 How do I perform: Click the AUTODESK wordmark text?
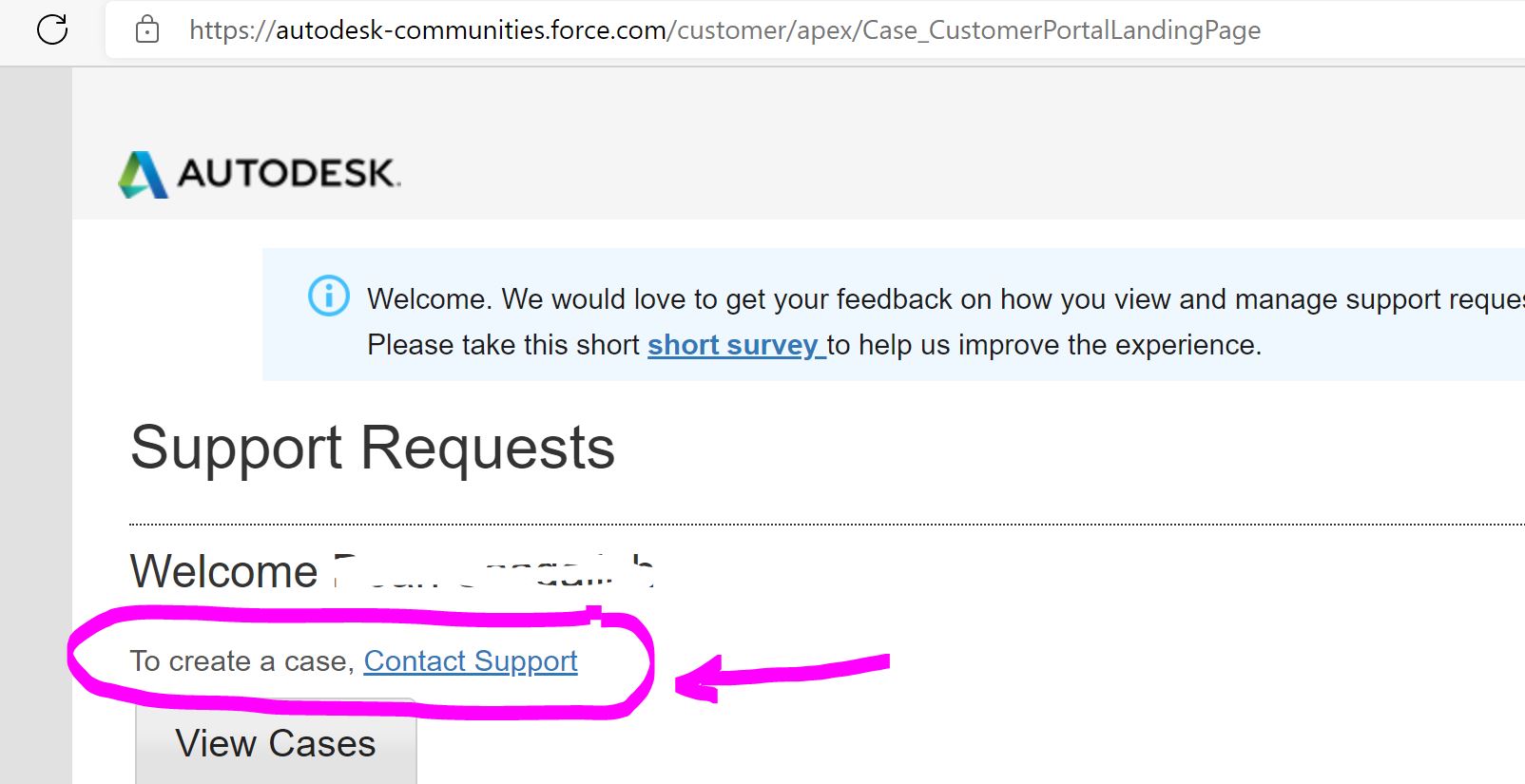(x=288, y=174)
